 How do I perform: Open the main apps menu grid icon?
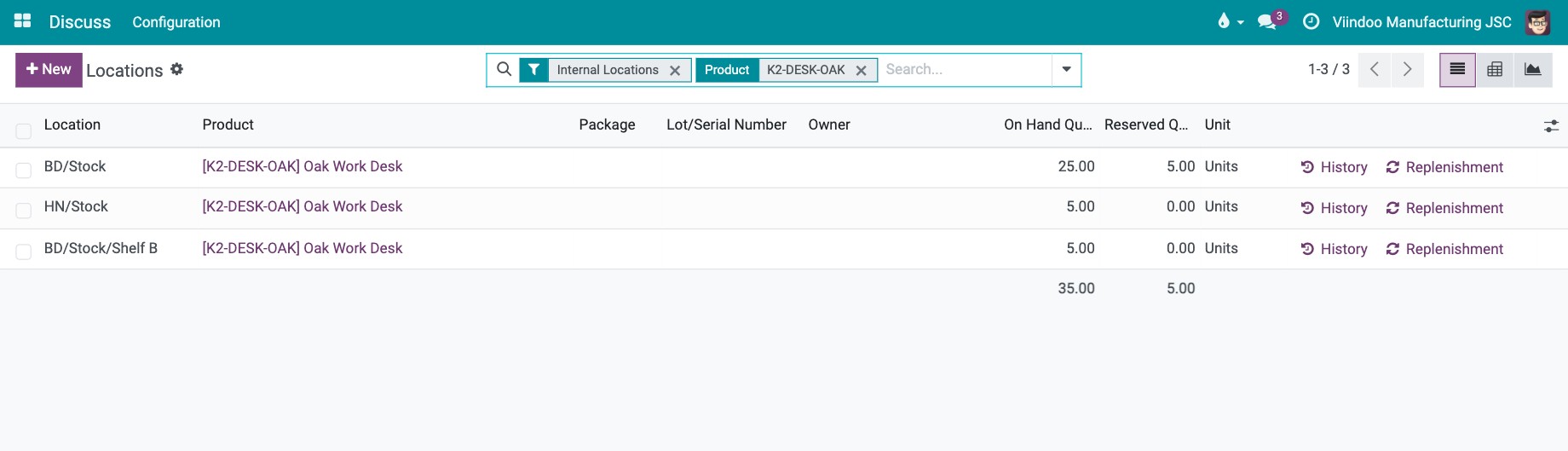(x=23, y=21)
